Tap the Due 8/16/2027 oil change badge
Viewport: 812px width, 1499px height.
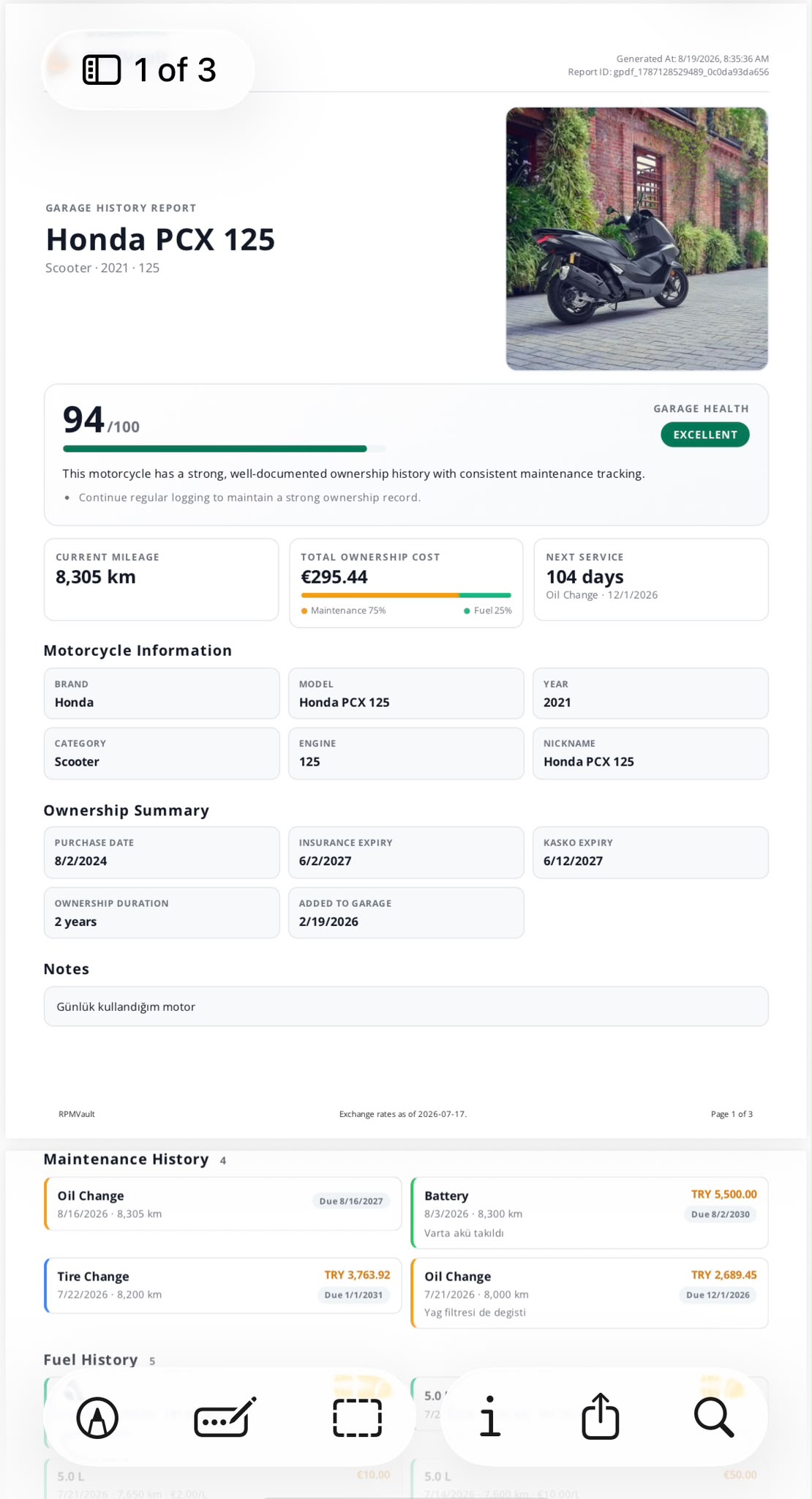[x=351, y=1201]
